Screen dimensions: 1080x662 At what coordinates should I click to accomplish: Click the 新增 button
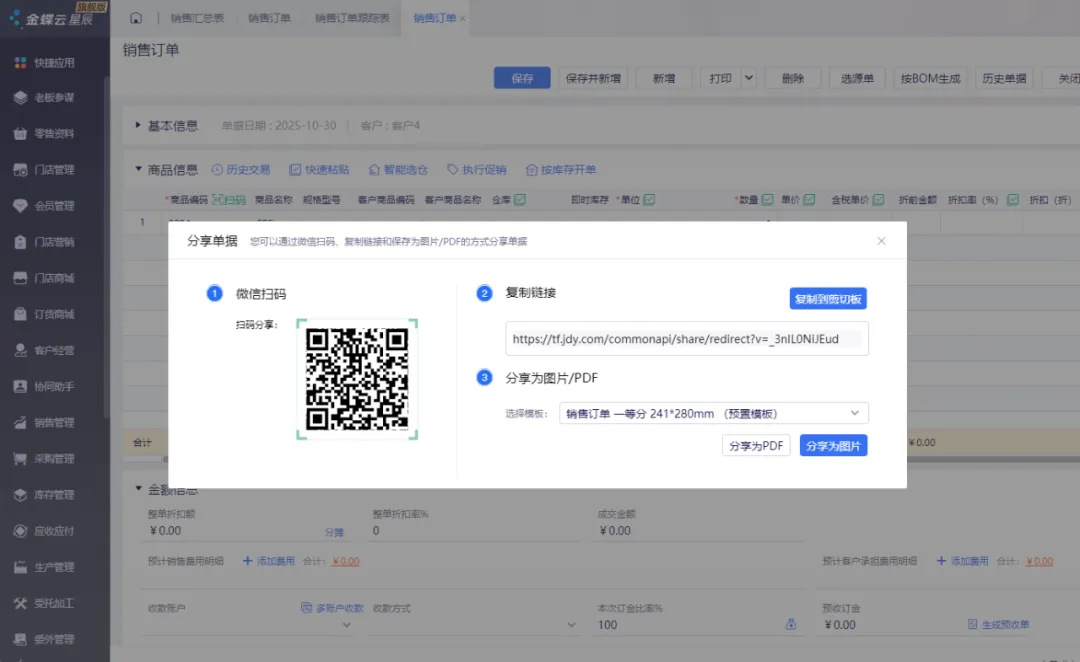pyautogui.click(x=664, y=78)
